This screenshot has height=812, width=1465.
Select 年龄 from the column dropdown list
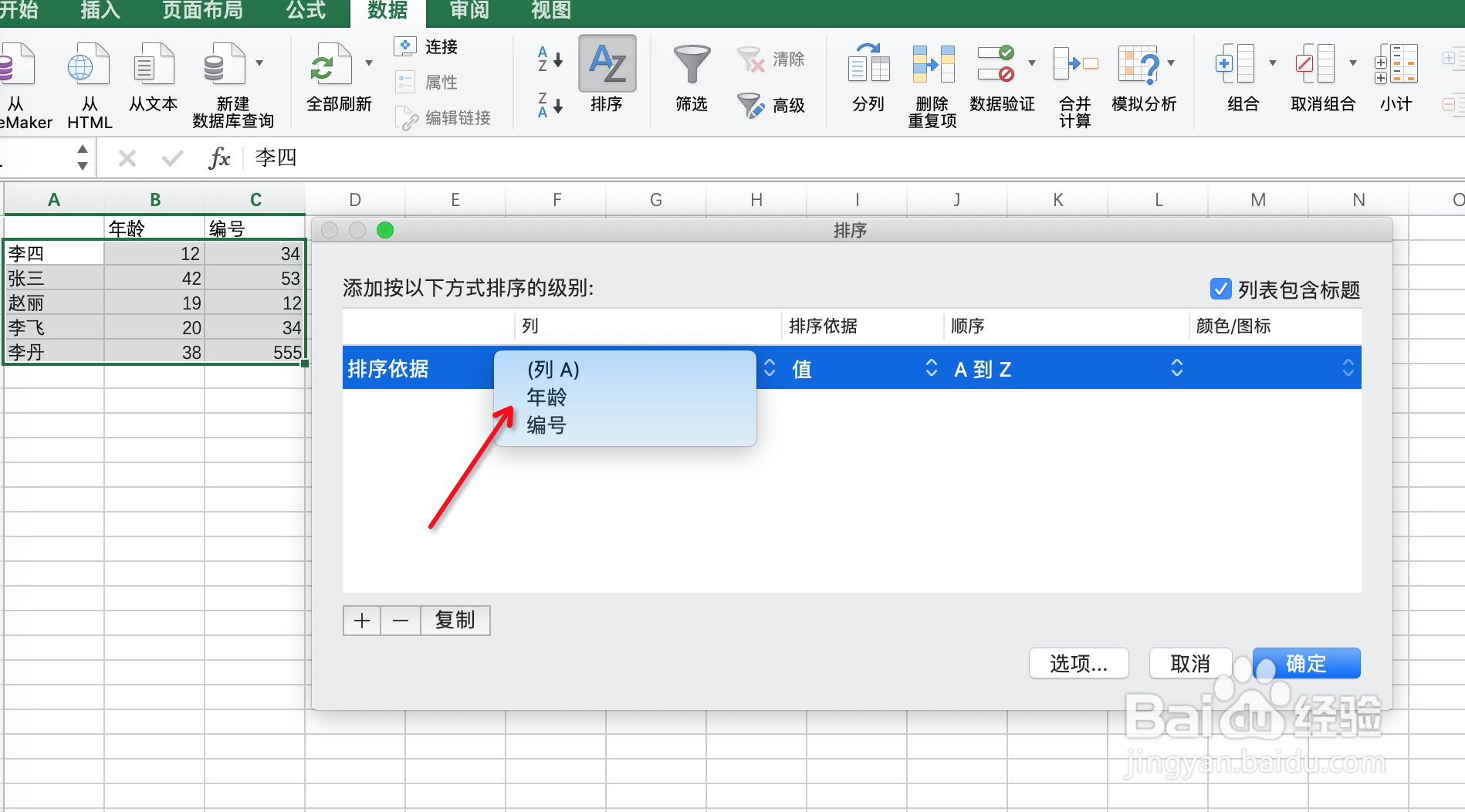[x=546, y=397]
